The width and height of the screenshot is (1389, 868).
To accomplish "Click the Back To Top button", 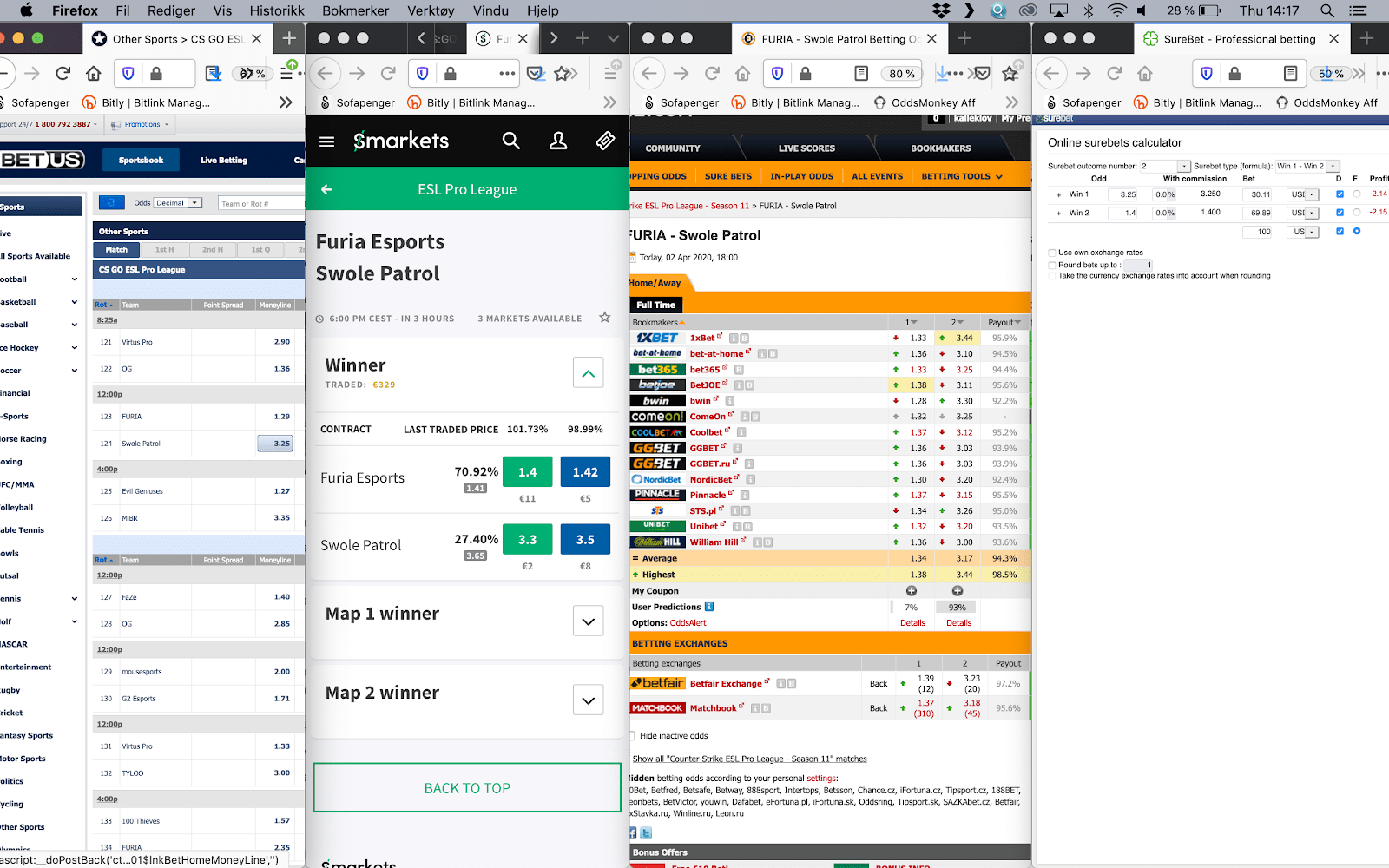I will pos(467,788).
